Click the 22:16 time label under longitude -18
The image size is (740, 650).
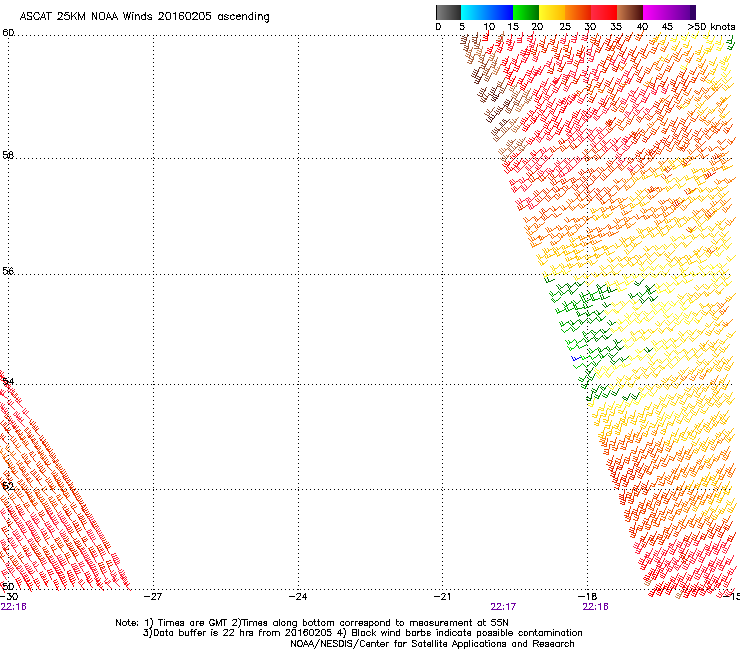(595, 607)
